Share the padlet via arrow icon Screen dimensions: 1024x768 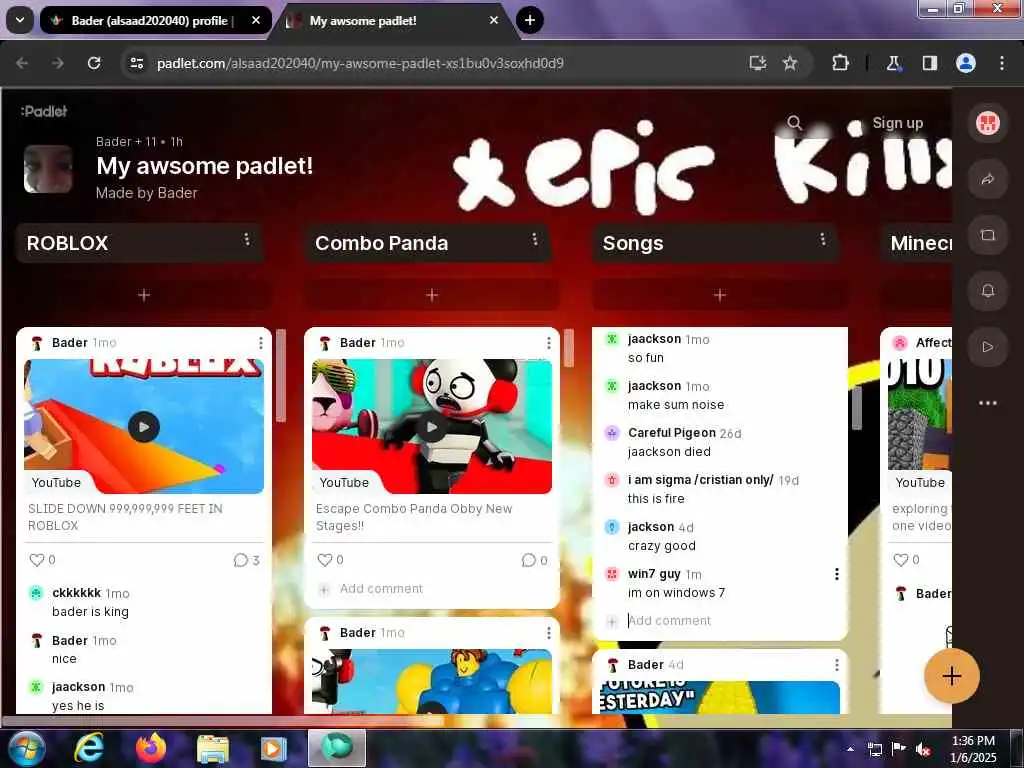[x=987, y=179]
